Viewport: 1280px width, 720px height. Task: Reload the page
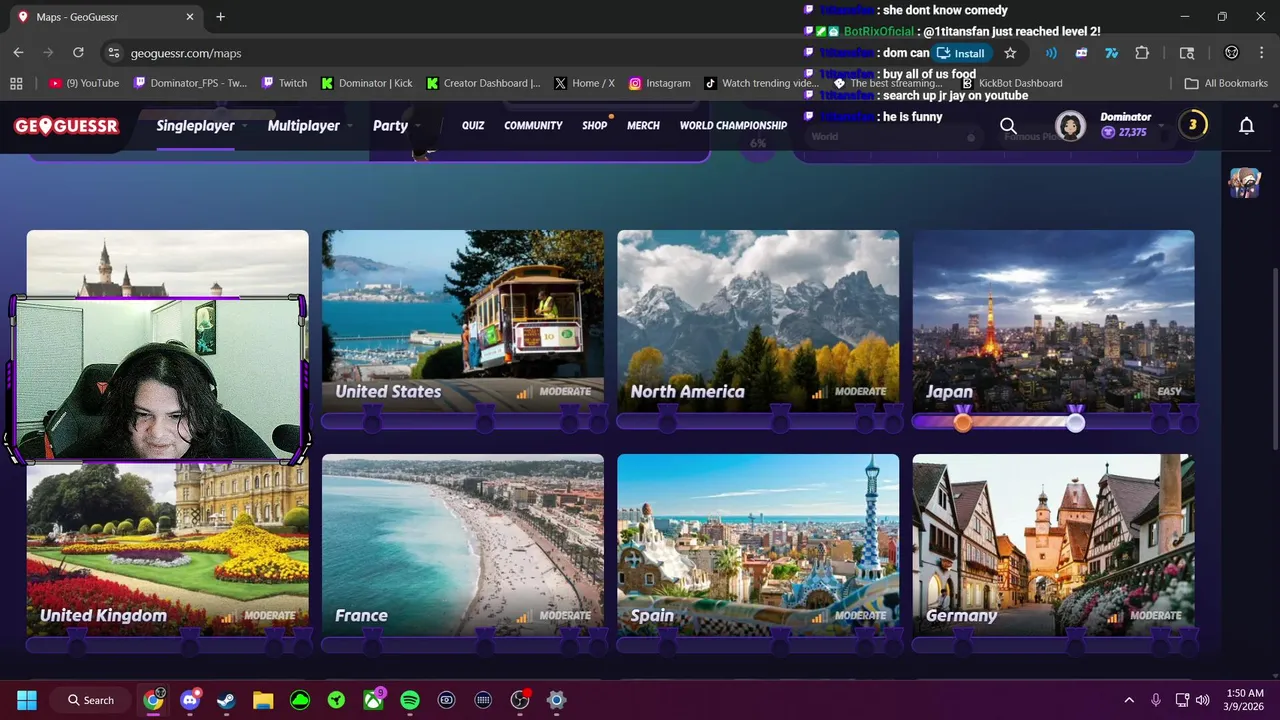pyautogui.click(x=78, y=53)
